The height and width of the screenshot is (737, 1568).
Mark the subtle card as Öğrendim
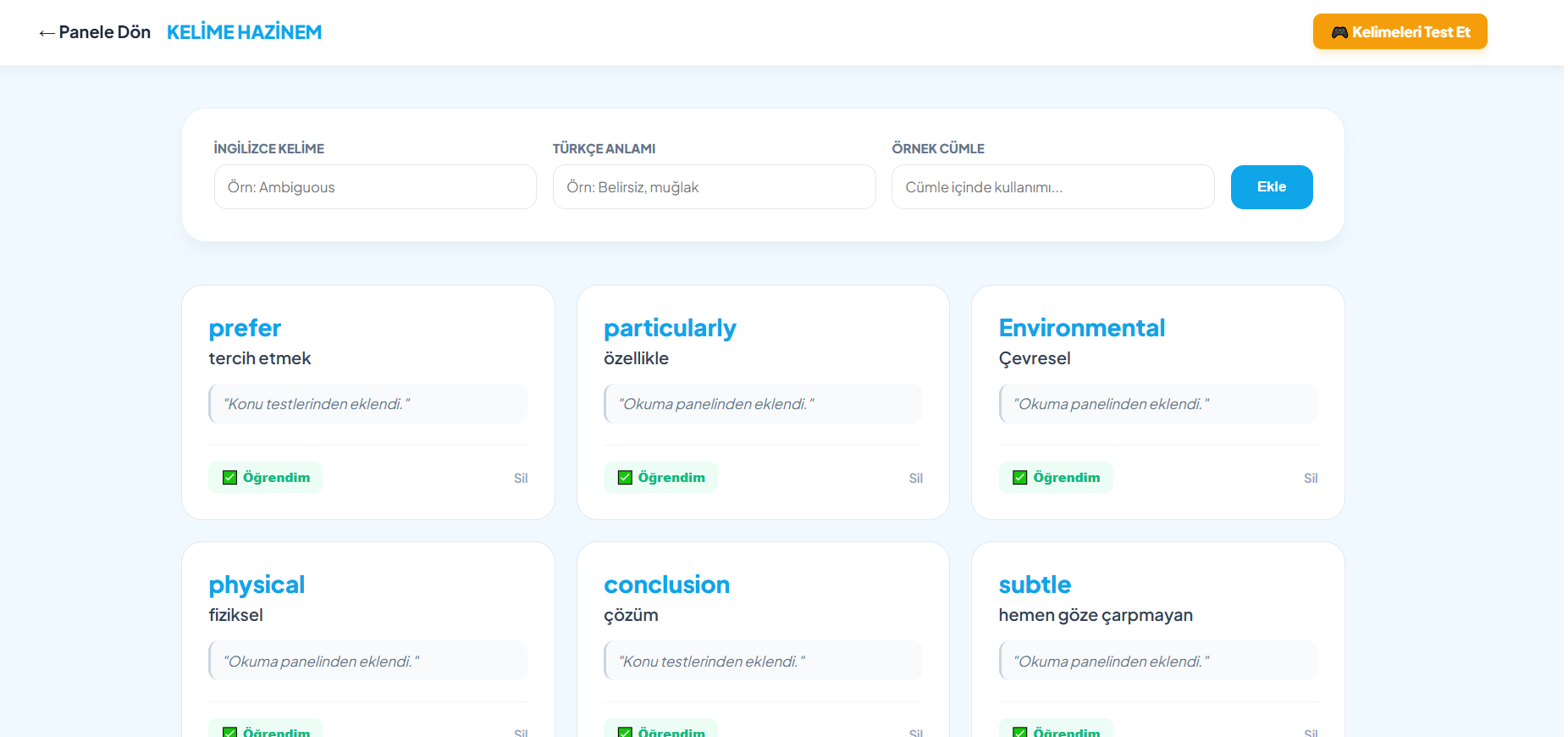tap(1056, 730)
